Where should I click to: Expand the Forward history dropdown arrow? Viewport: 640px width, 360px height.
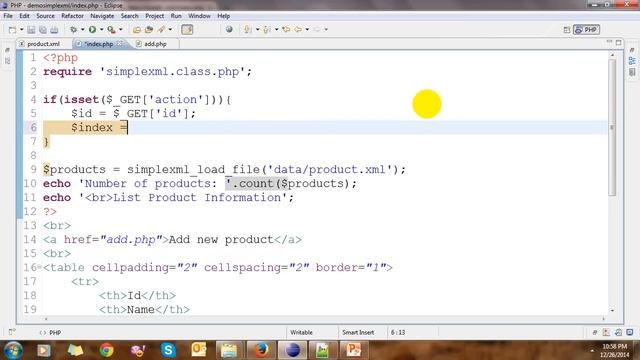(x=326, y=29)
